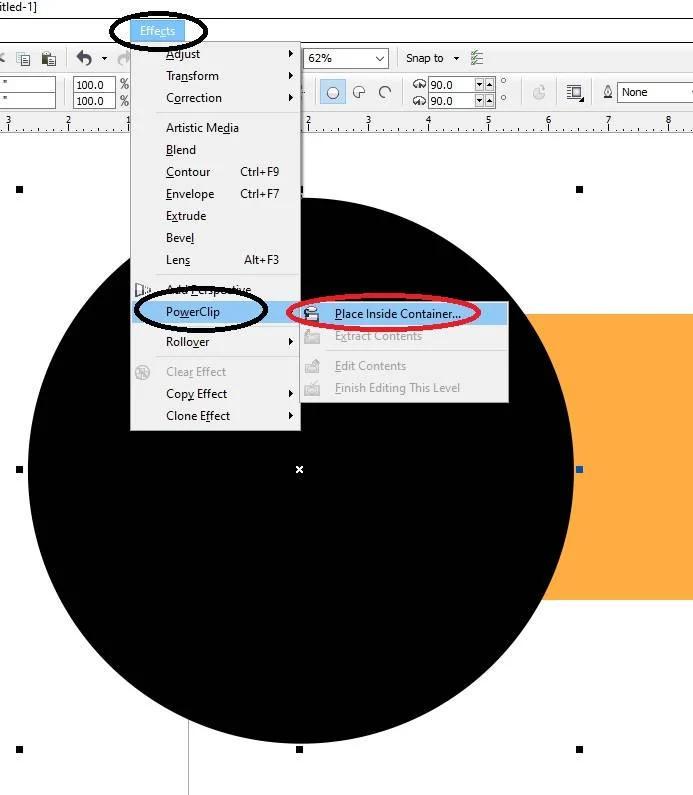Choose Place Inside Container

[404, 314]
